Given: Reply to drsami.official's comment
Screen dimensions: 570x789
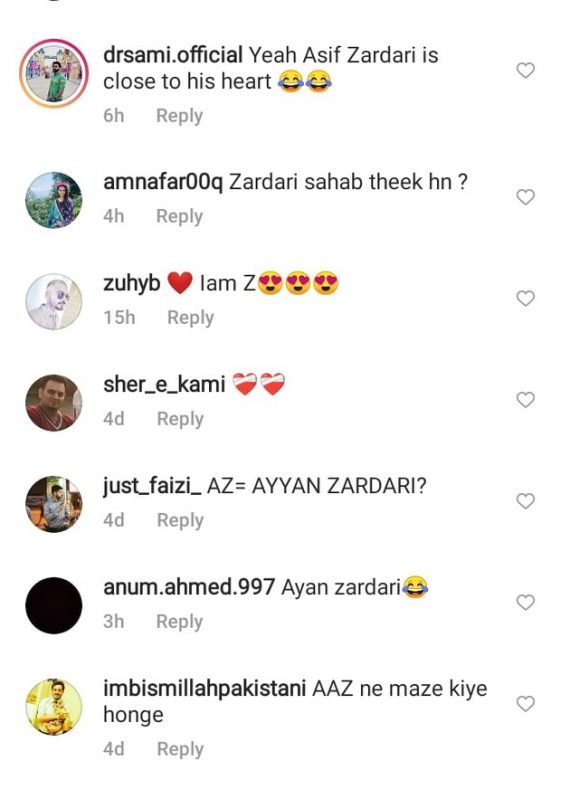Looking at the screenshot, I should [x=180, y=116].
